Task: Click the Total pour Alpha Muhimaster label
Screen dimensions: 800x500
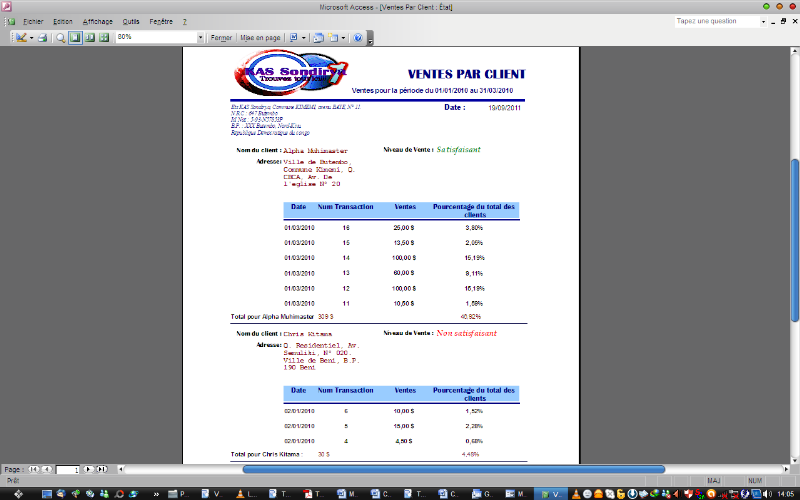Action: click(272, 317)
